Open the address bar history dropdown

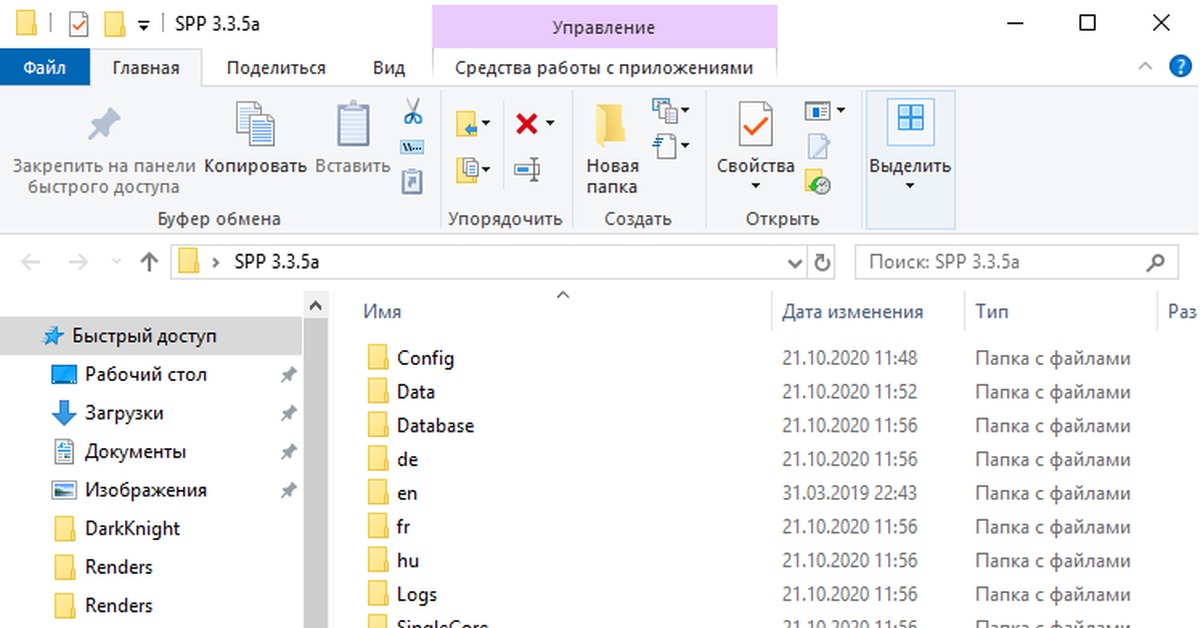click(795, 263)
